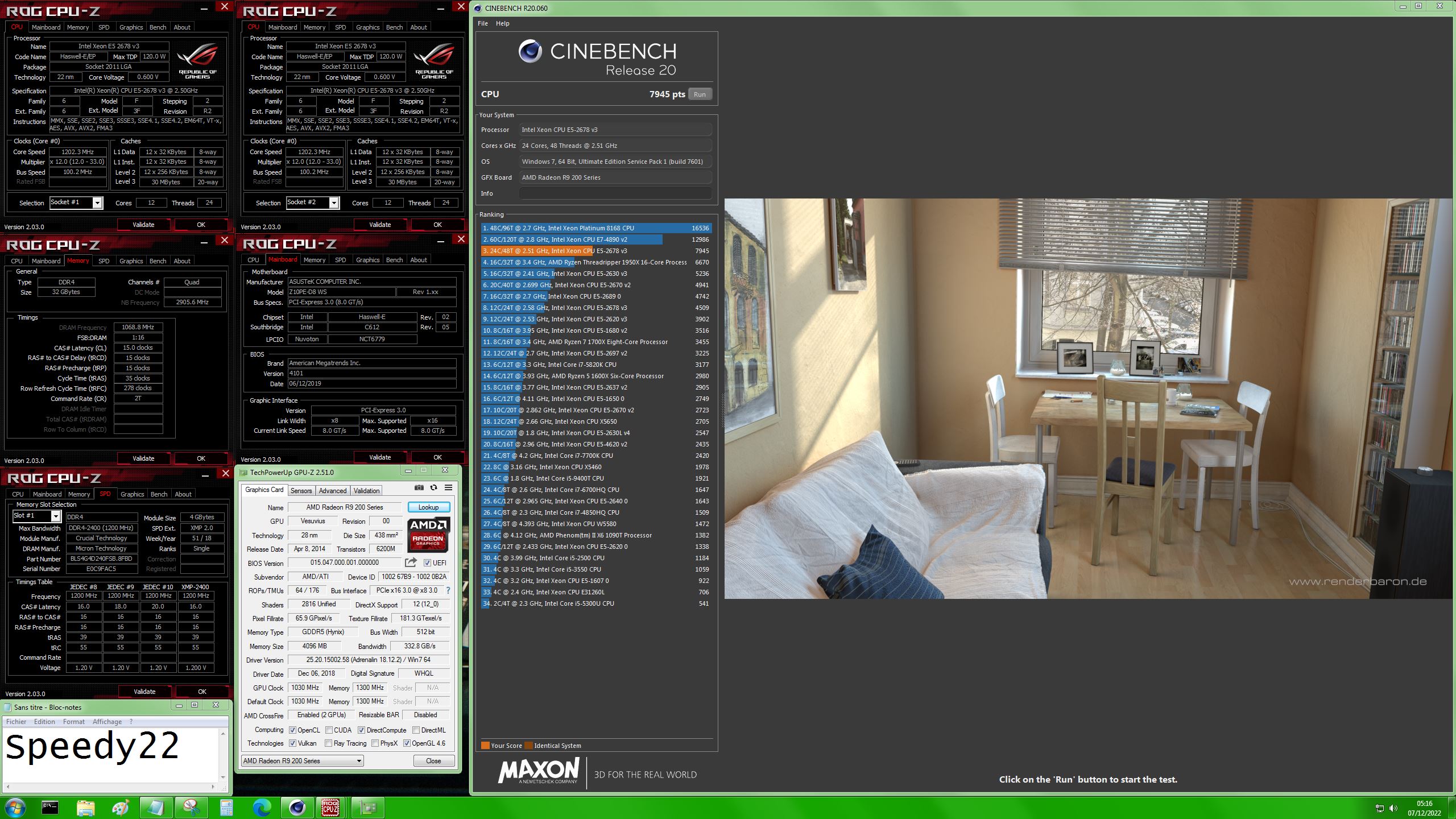Open Windows Explorer from the taskbar
Image resolution: width=1456 pixels, height=819 pixels.
[85, 807]
